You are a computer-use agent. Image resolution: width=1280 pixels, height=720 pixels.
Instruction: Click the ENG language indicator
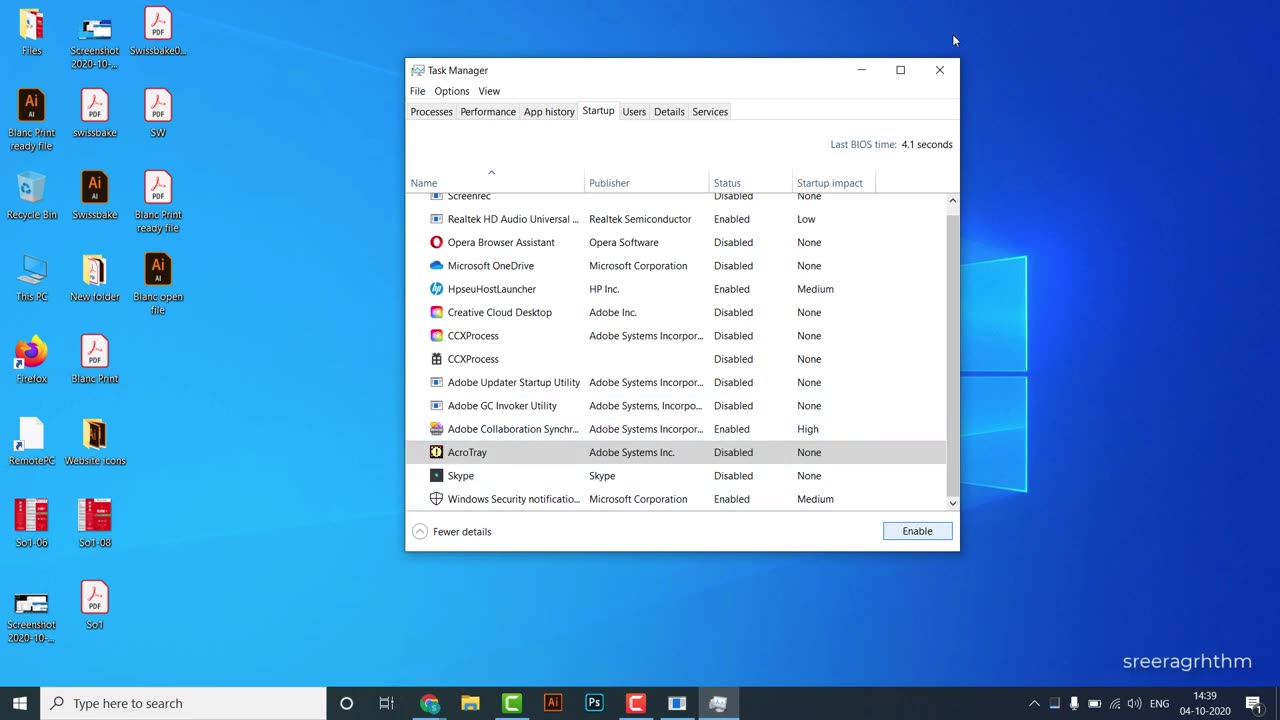[1159, 703]
